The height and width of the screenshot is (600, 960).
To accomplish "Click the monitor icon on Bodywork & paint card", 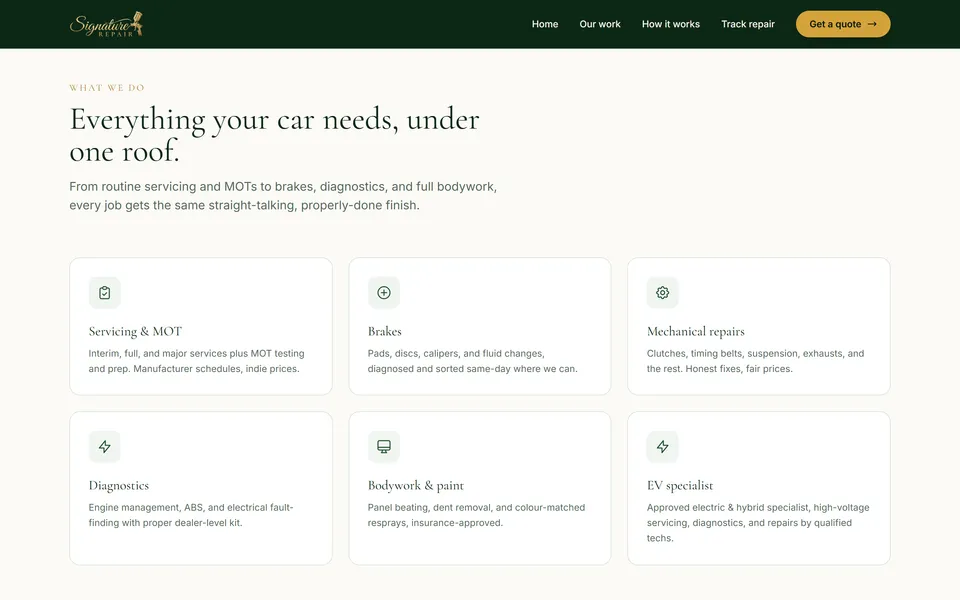I will (384, 446).
